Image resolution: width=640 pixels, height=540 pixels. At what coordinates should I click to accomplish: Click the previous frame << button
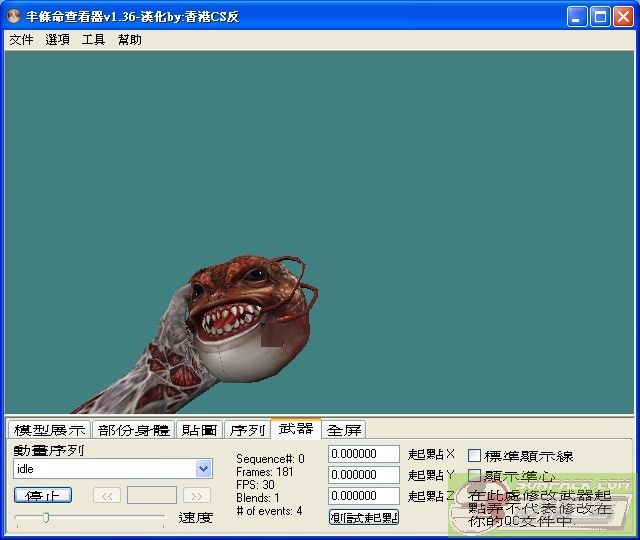(x=107, y=496)
